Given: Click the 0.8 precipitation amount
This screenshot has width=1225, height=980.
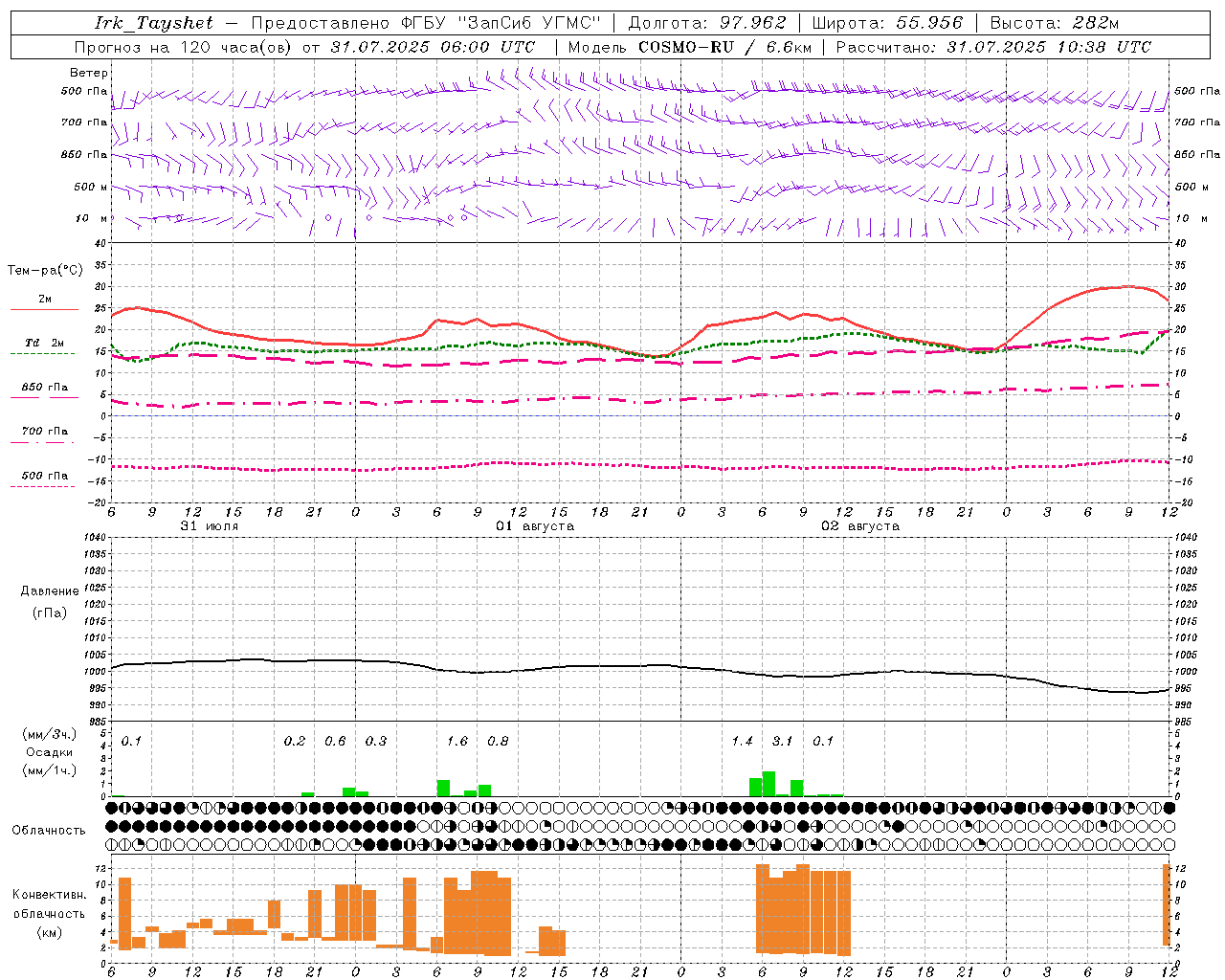Looking at the screenshot, I should [x=498, y=741].
